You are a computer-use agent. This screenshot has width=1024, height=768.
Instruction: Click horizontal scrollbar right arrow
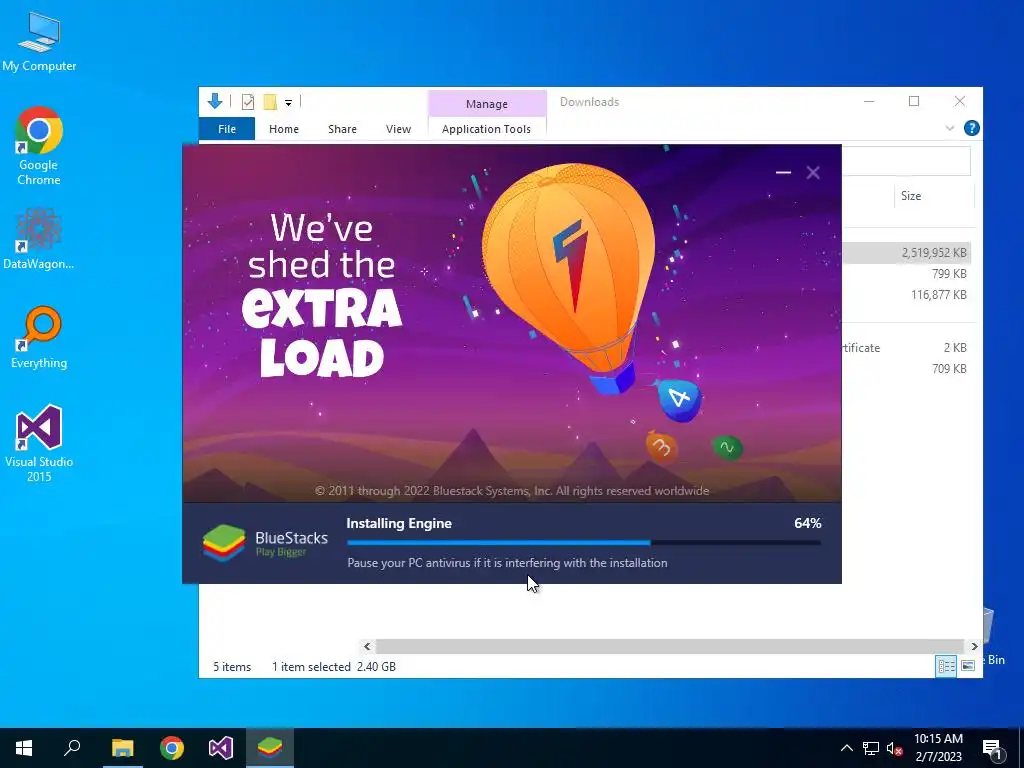[x=974, y=646]
